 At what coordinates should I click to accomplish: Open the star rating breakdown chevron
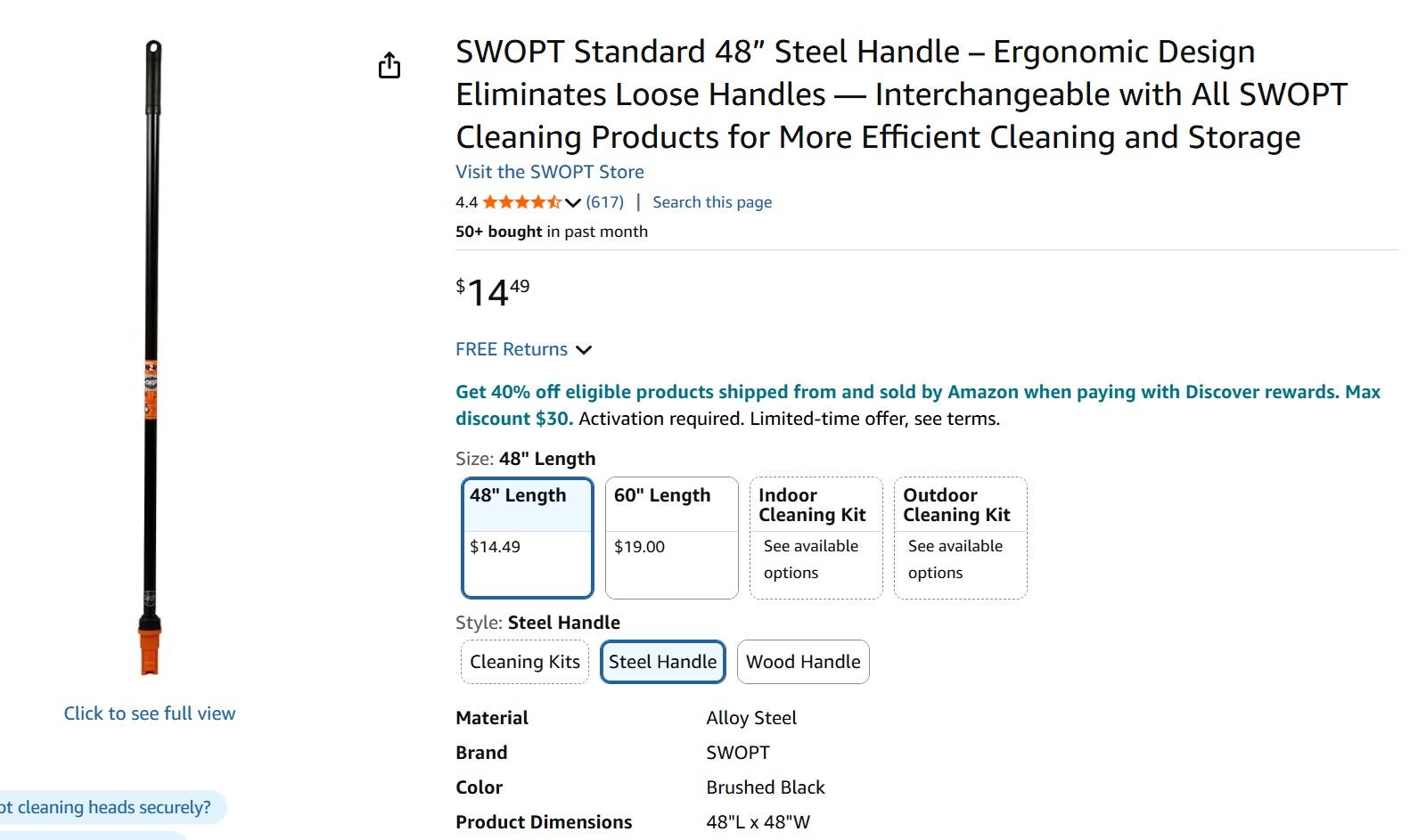[x=570, y=202]
